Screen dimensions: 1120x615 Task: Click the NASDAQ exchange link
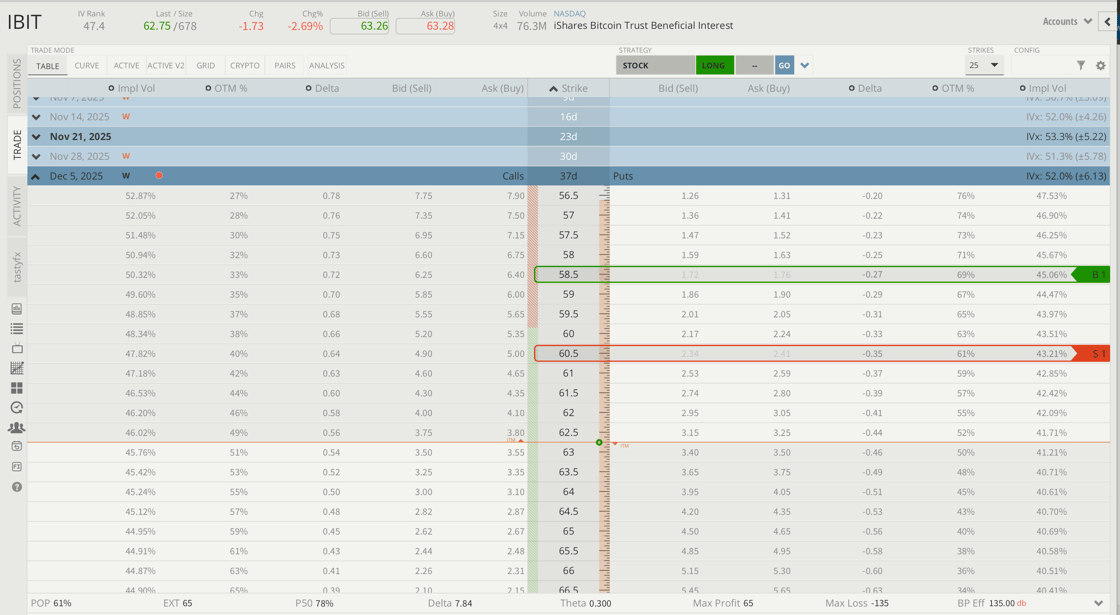tap(569, 14)
